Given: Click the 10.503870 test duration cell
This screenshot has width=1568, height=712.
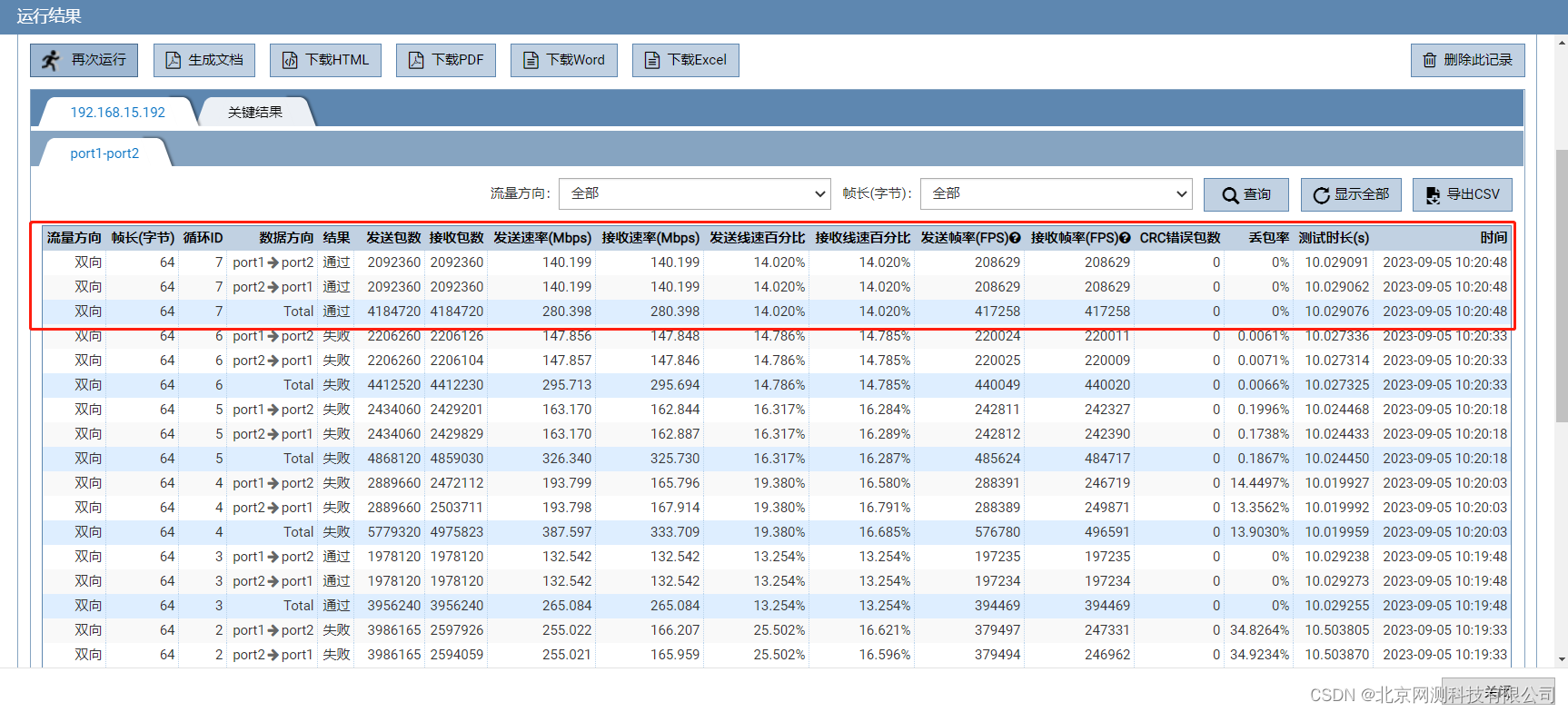Looking at the screenshot, I should point(1337,655).
